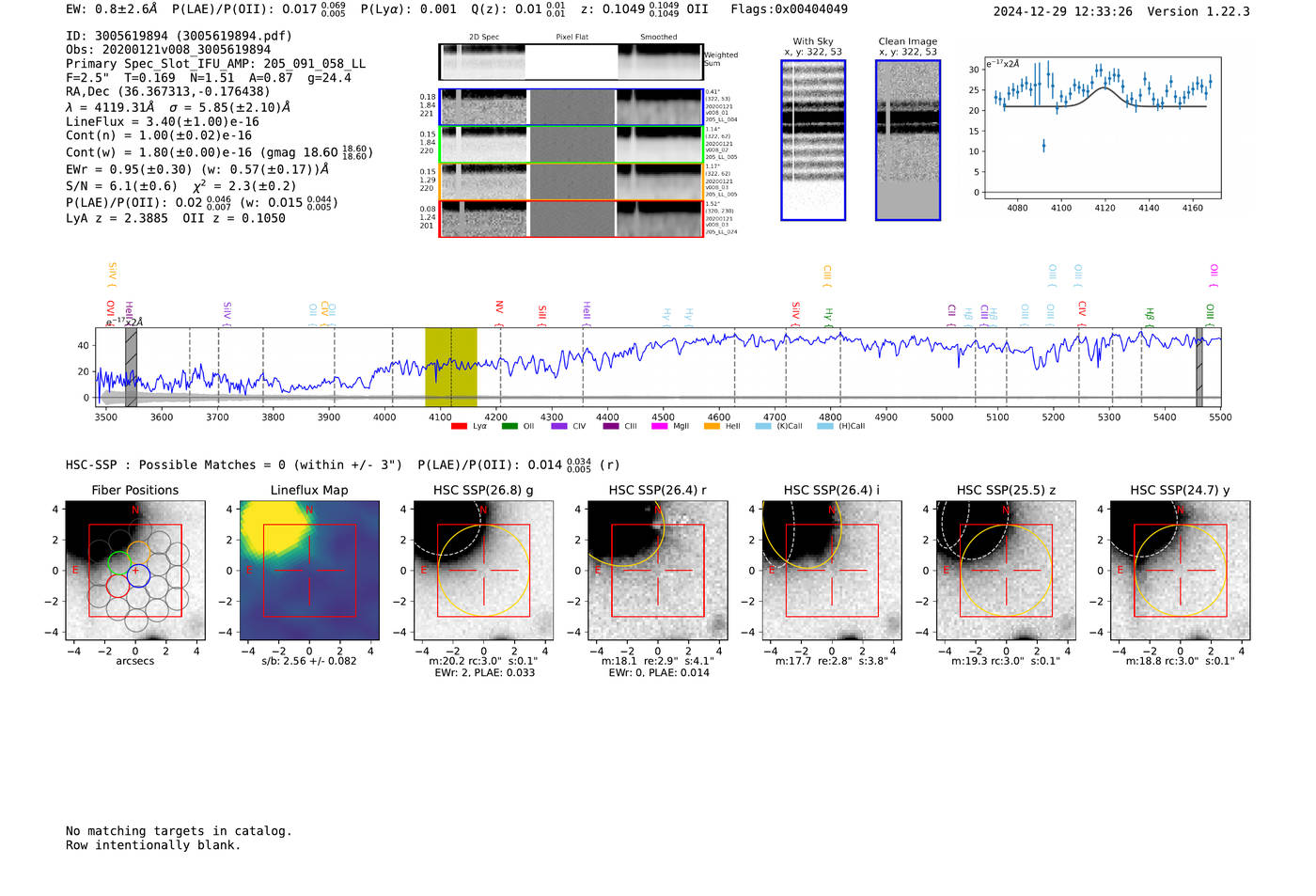
Task: Click the Pixel Flat column header
Action: 572,38
